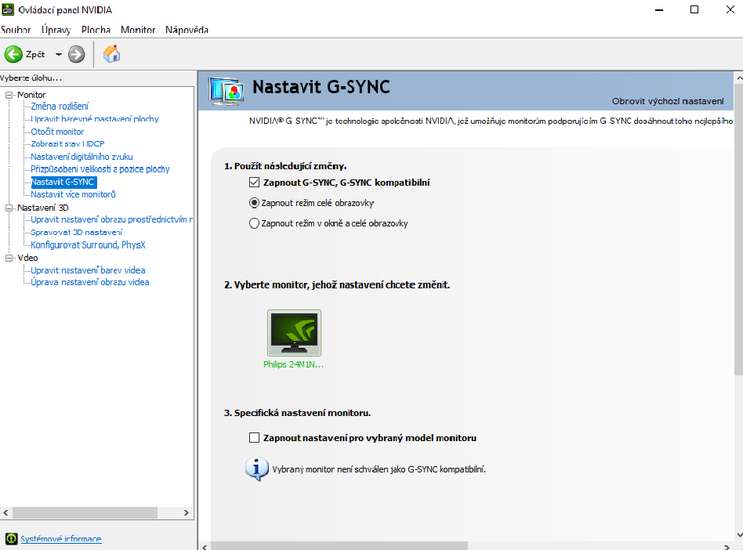This screenshot has height=550, width=743.
Task: Click the Zpět label on toolbar
Action: tap(36, 54)
